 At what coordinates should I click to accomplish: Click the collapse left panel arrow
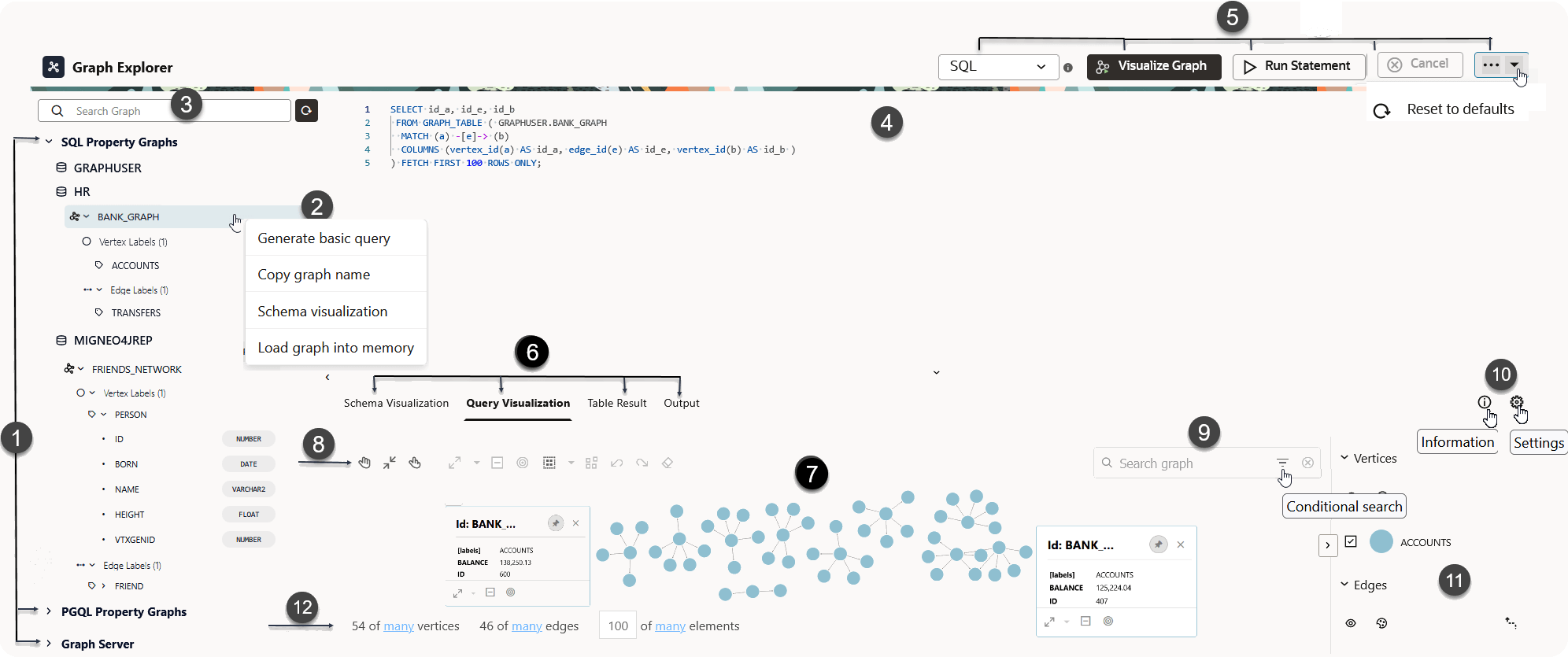327,378
